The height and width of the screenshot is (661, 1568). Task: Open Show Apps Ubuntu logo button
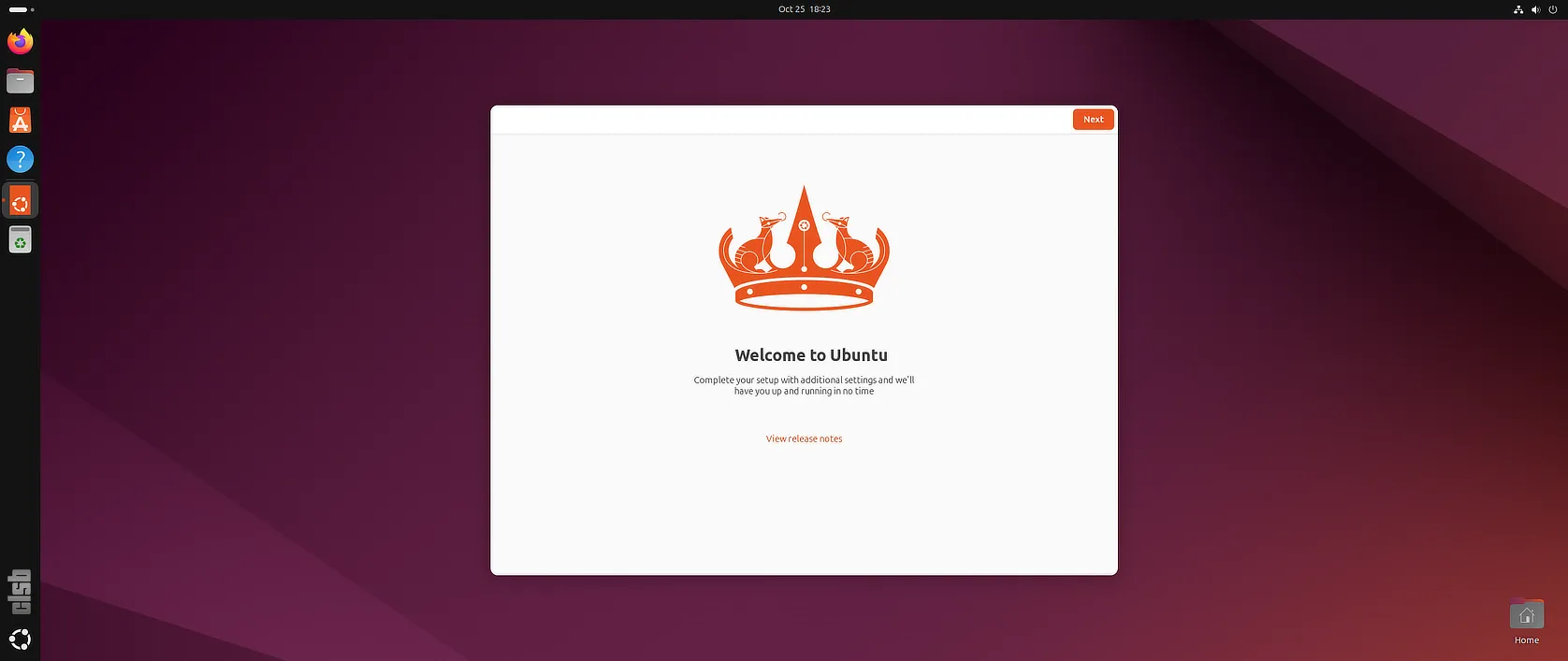pyautogui.click(x=20, y=639)
